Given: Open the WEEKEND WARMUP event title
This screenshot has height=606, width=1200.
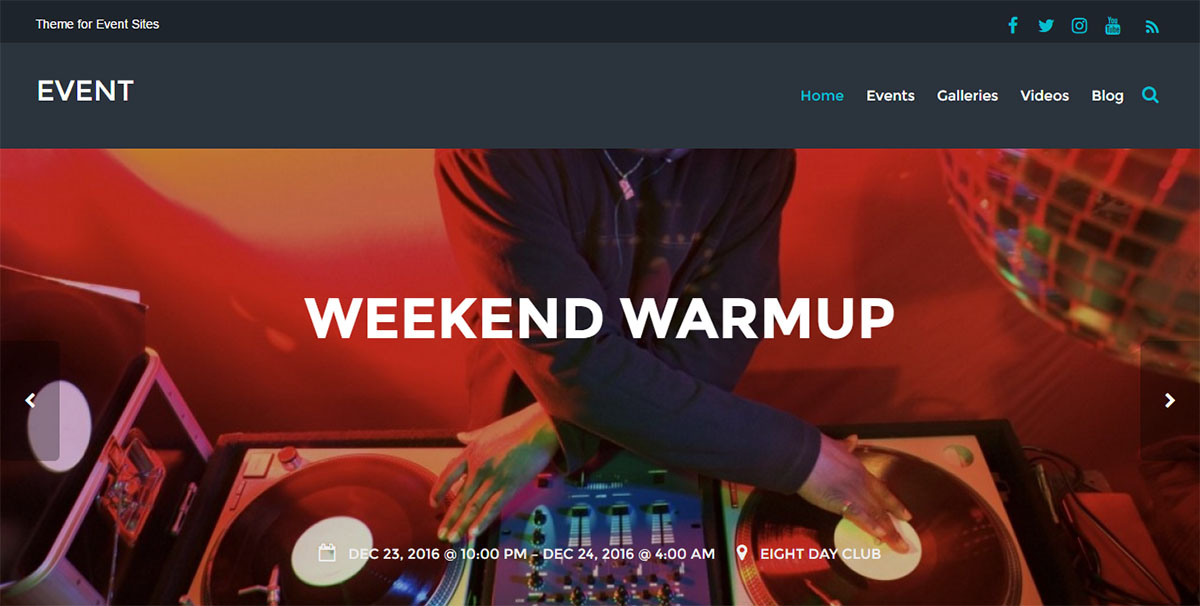Looking at the screenshot, I should tap(599, 317).
